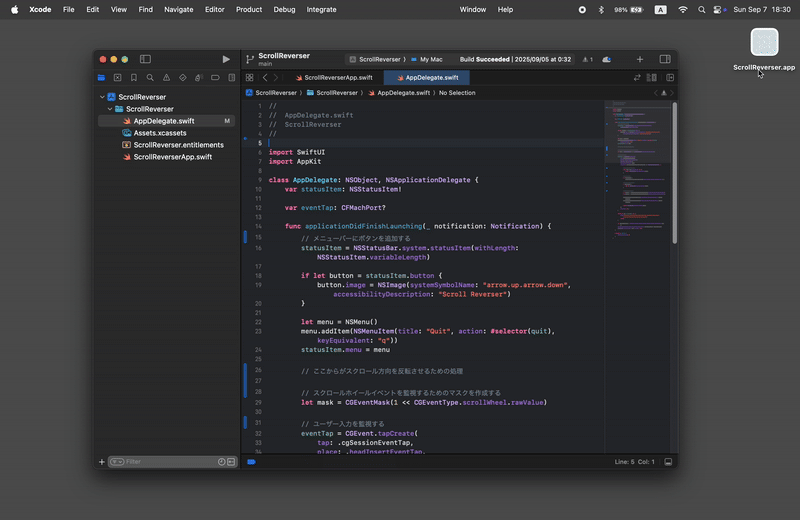Toggle the recent files filter clock icon
The height and width of the screenshot is (520, 800).
tap(221, 462)
